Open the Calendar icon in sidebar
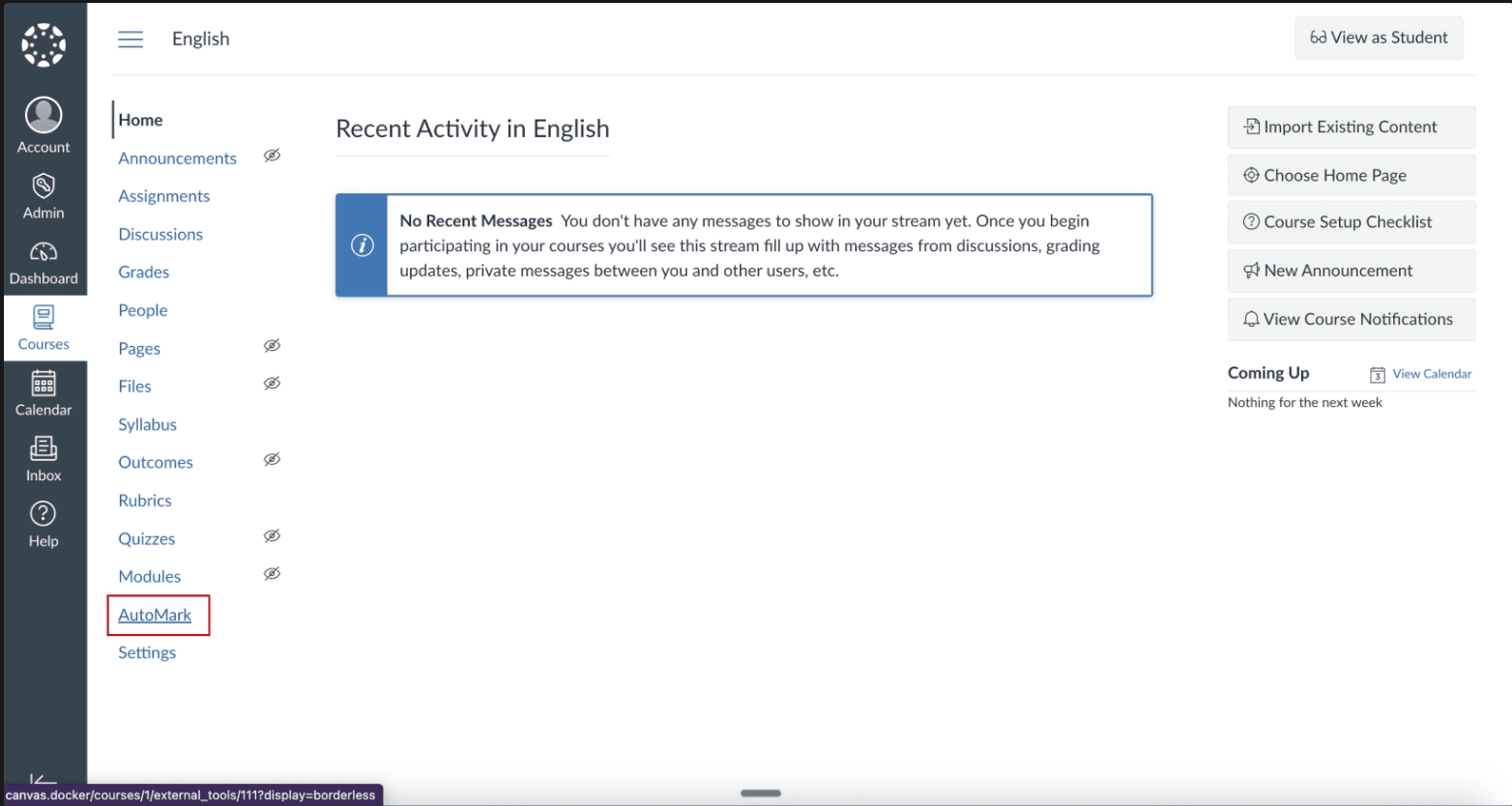This screenshot has width=1512, height=806. point(44,392)
